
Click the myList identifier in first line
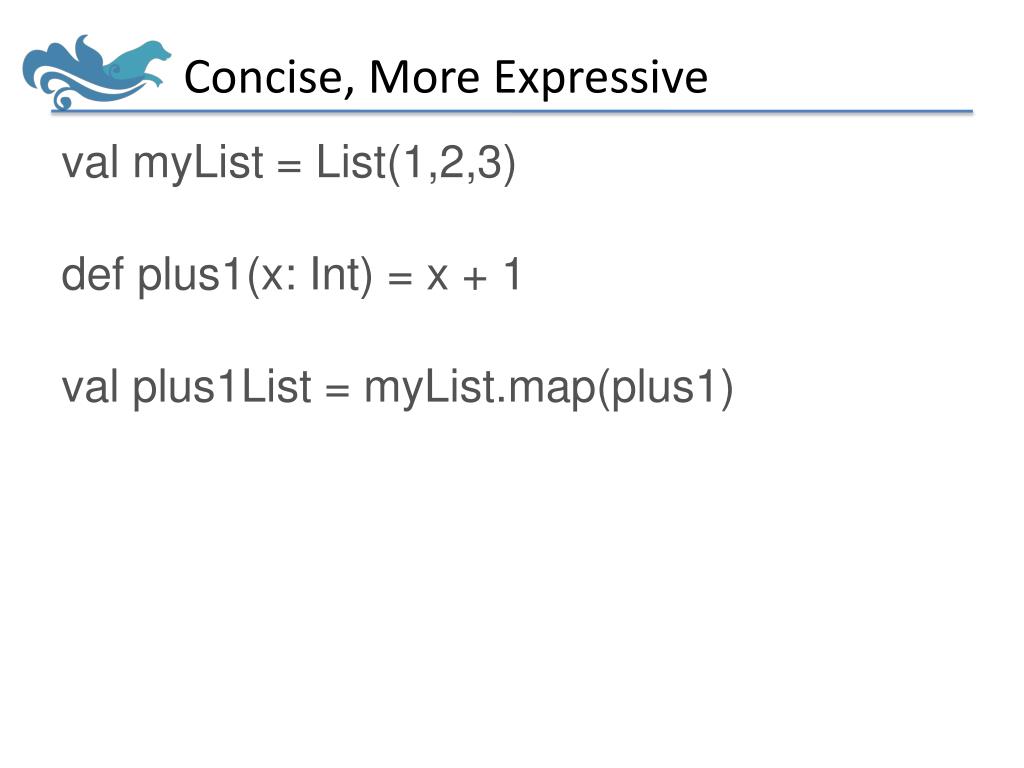tap(198, 164)
